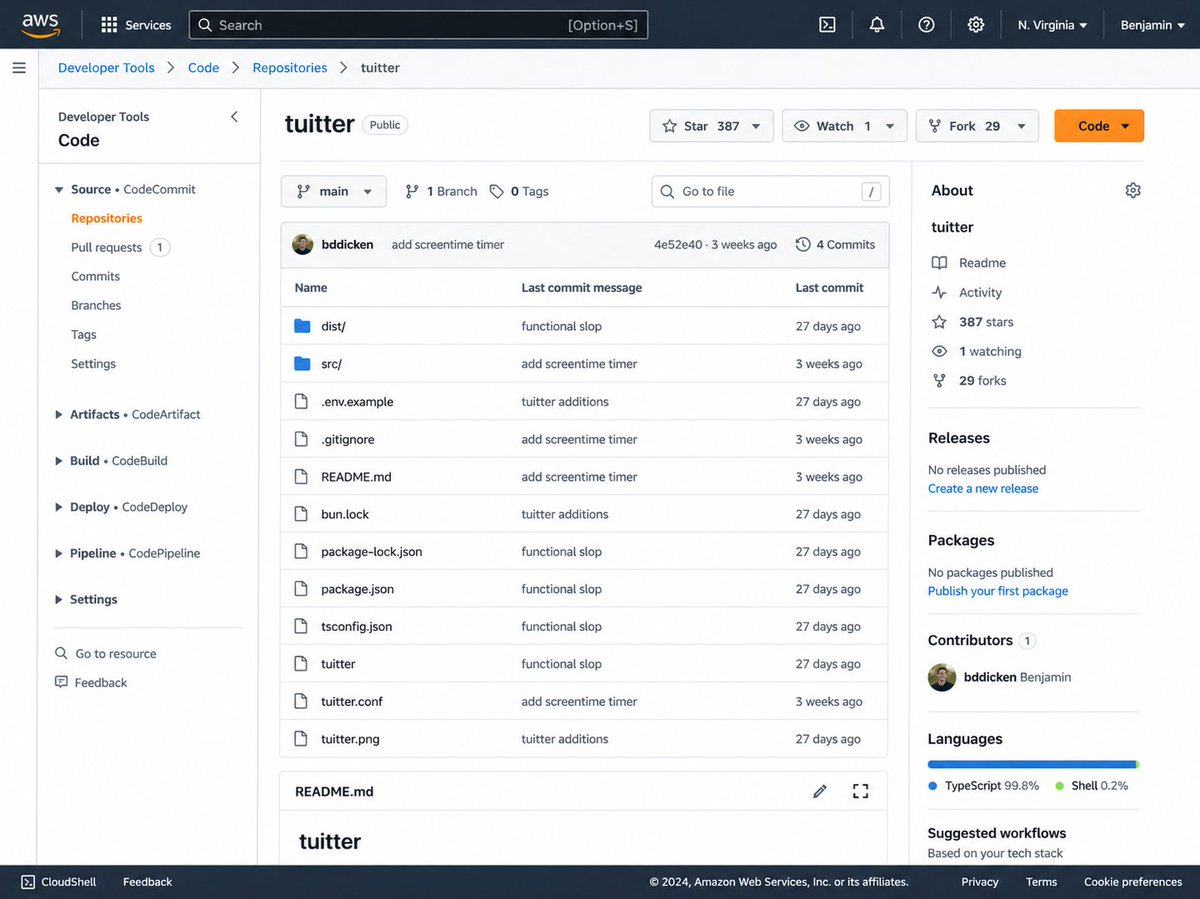The image size is (1200, 899).
Task: Expand the Build CodeBuild section
Action: coord(59,461)
